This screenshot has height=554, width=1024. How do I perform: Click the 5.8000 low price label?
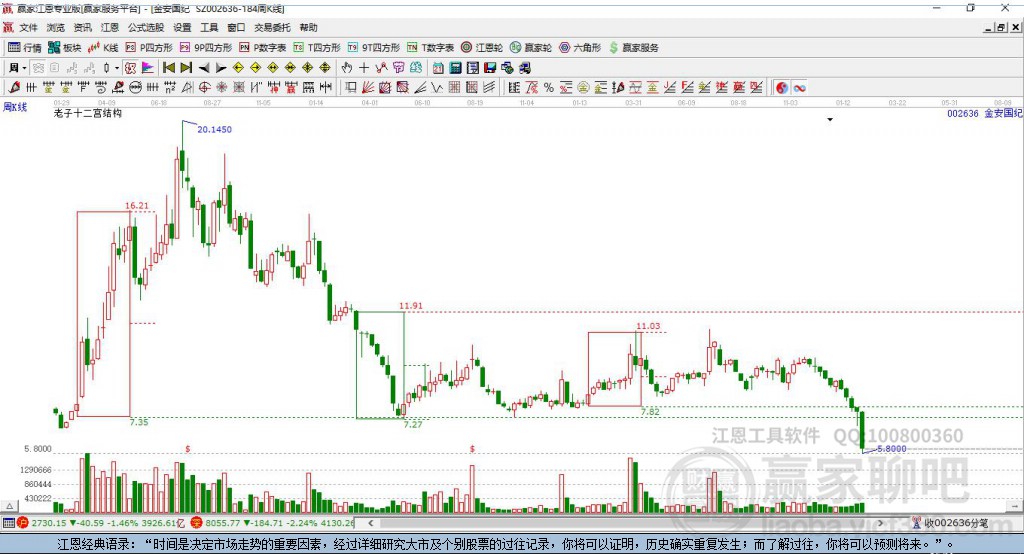point(891,449)
